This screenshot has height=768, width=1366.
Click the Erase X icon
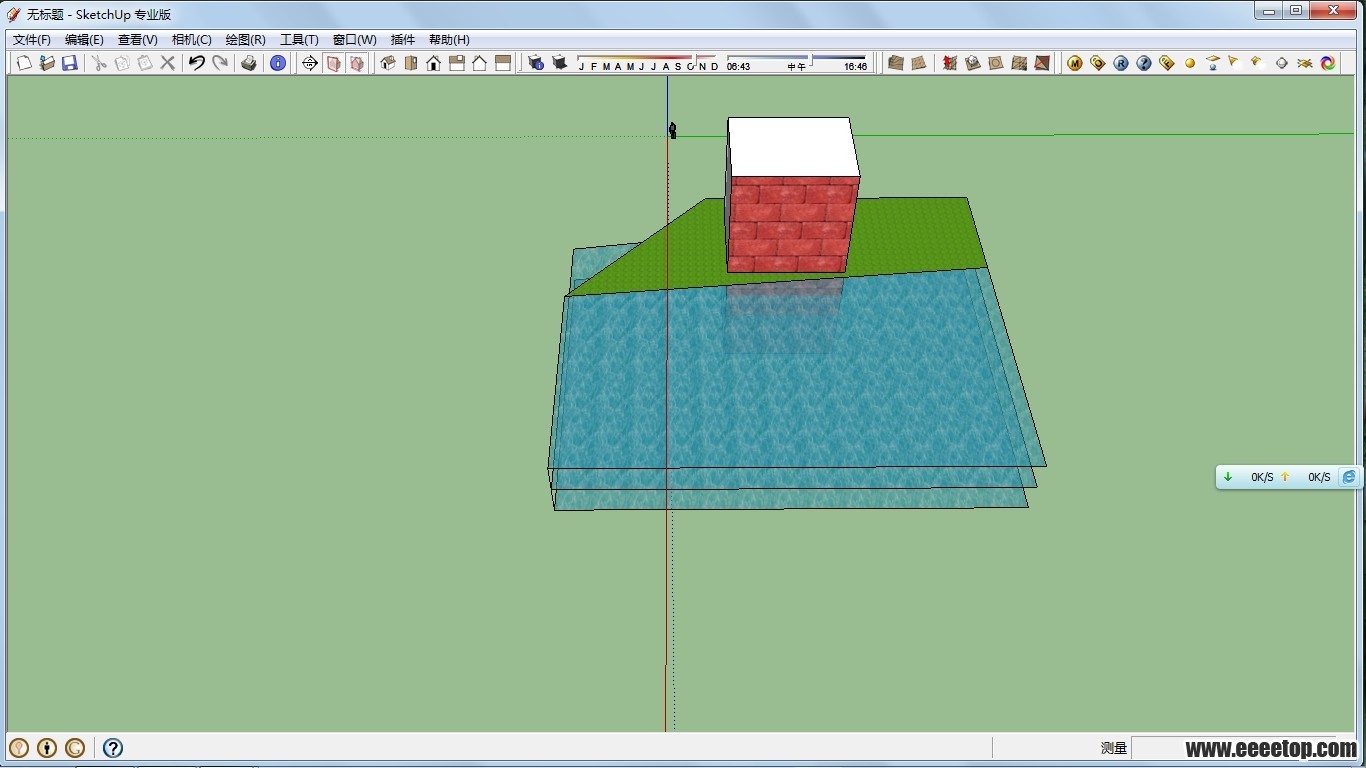tap(168, 63)
